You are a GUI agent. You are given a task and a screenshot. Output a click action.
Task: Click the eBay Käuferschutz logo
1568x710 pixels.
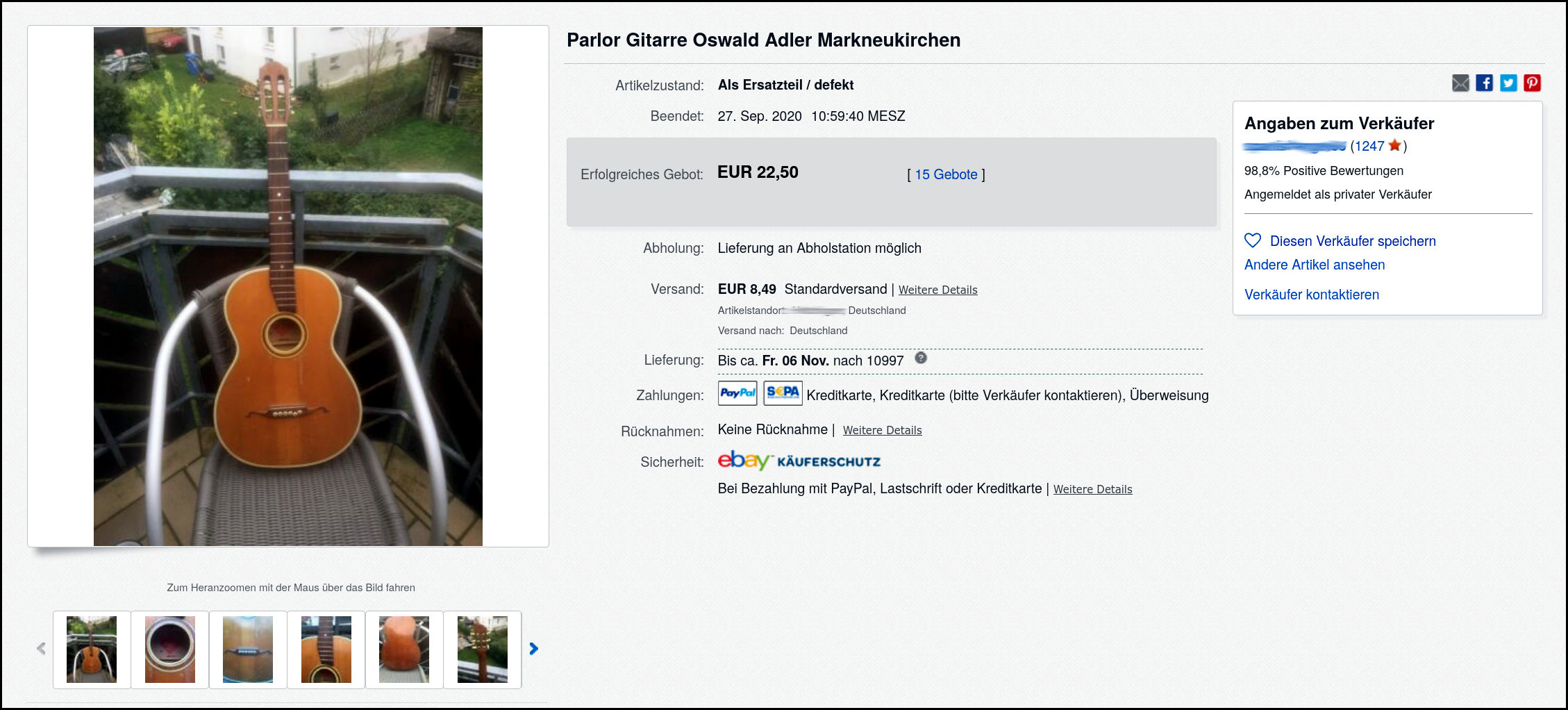click(x=799, y=461)
